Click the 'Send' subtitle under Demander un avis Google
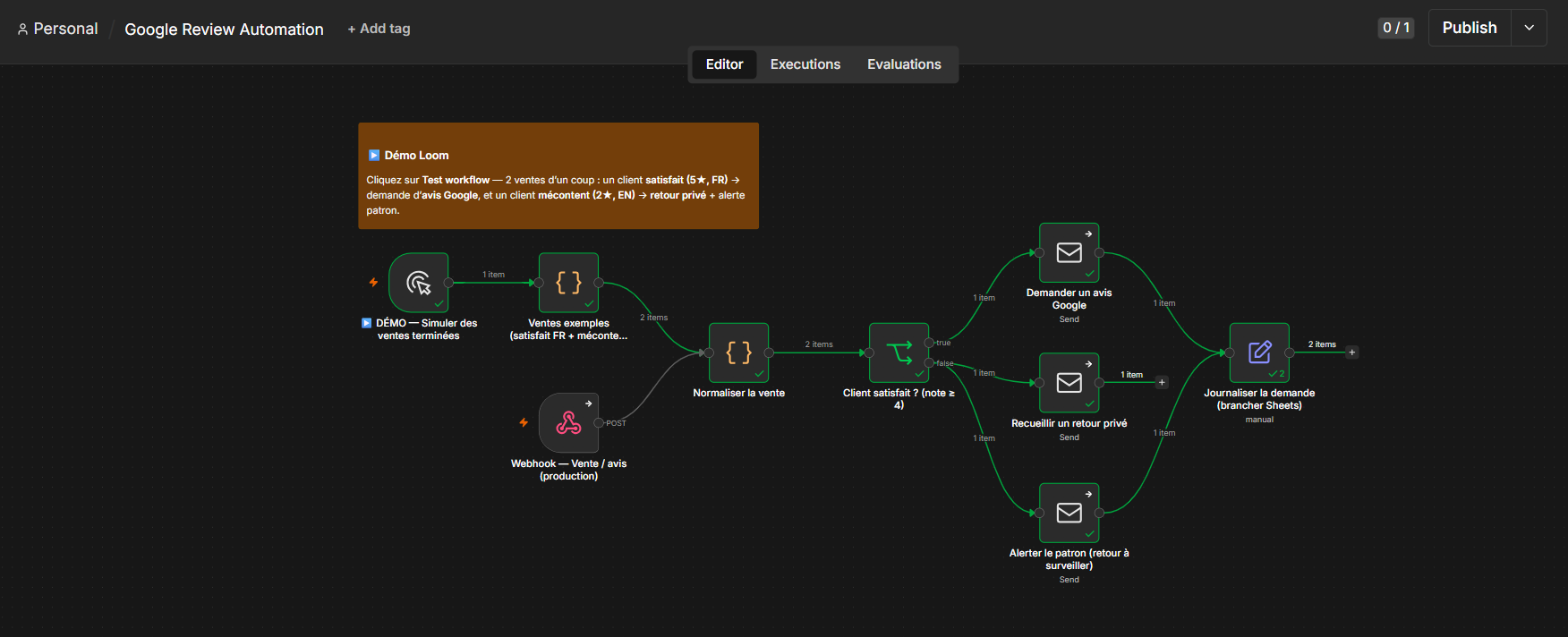This screenshot has width=1568, height=637. (x=1069, y=319)
